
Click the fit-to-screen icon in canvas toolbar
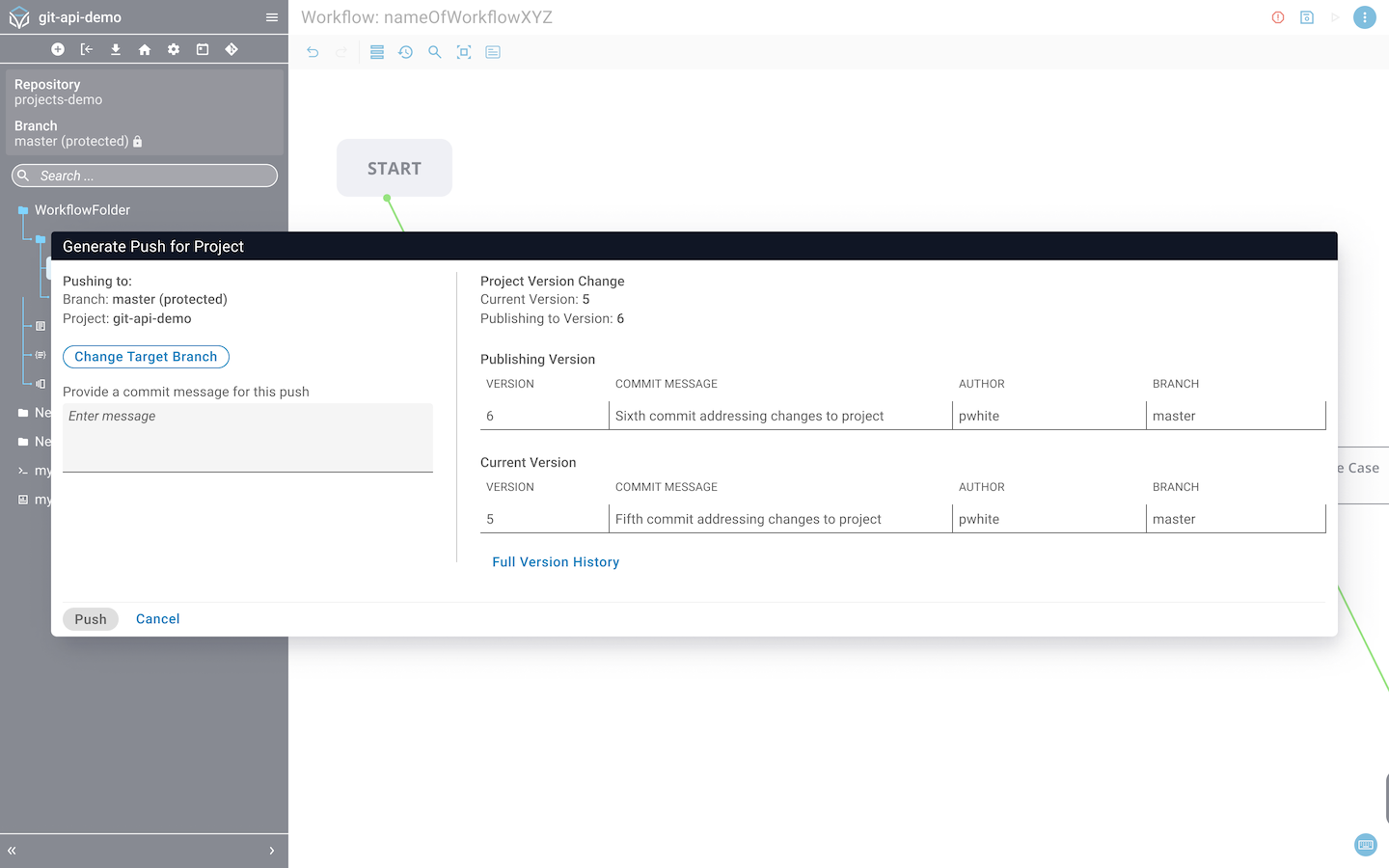[464, 52]
